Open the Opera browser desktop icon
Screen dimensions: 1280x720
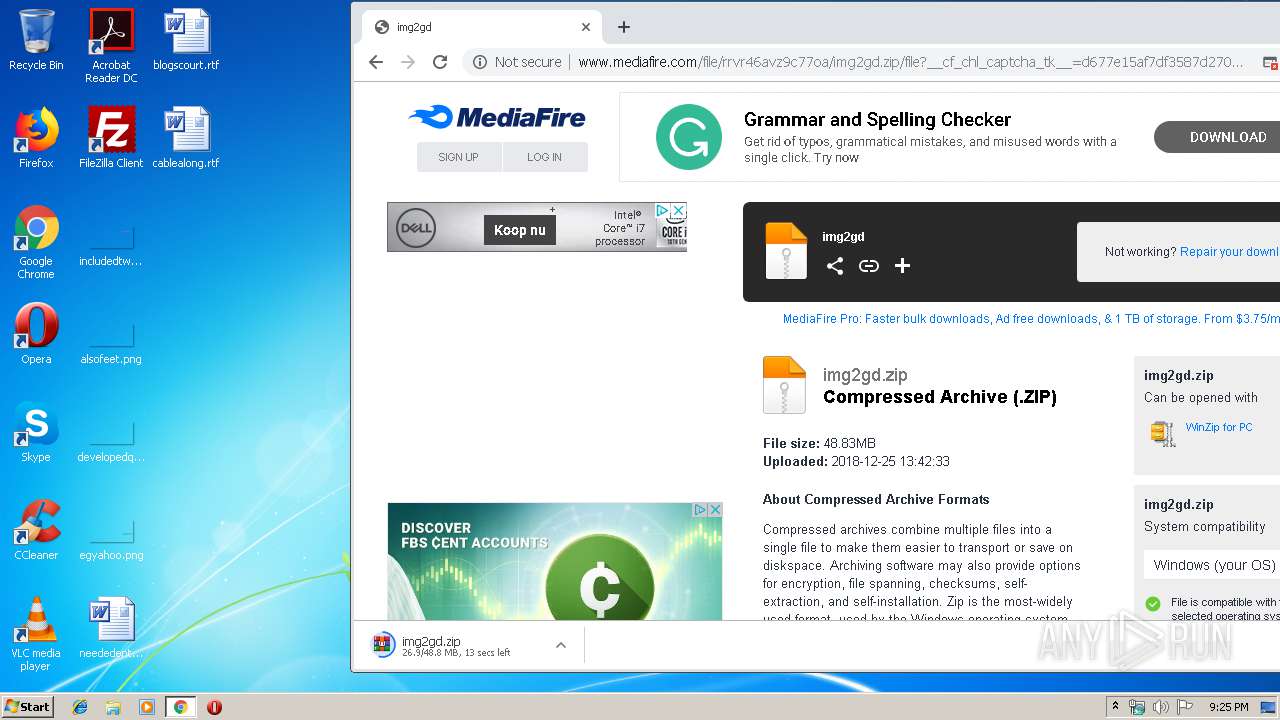[x=36, y=334]
